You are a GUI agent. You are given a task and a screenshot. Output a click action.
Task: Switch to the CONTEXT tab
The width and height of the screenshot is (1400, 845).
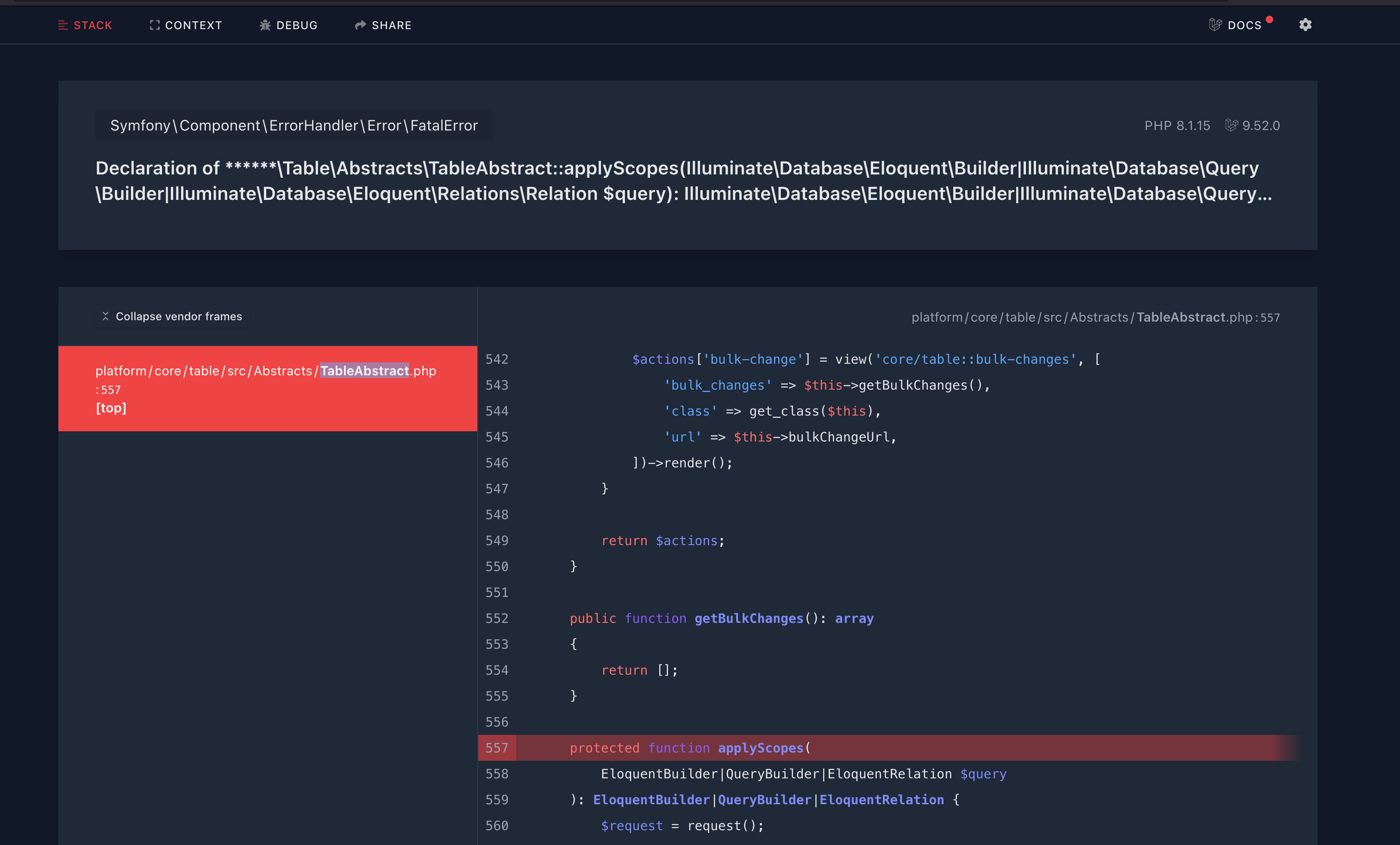pos(193,25)
